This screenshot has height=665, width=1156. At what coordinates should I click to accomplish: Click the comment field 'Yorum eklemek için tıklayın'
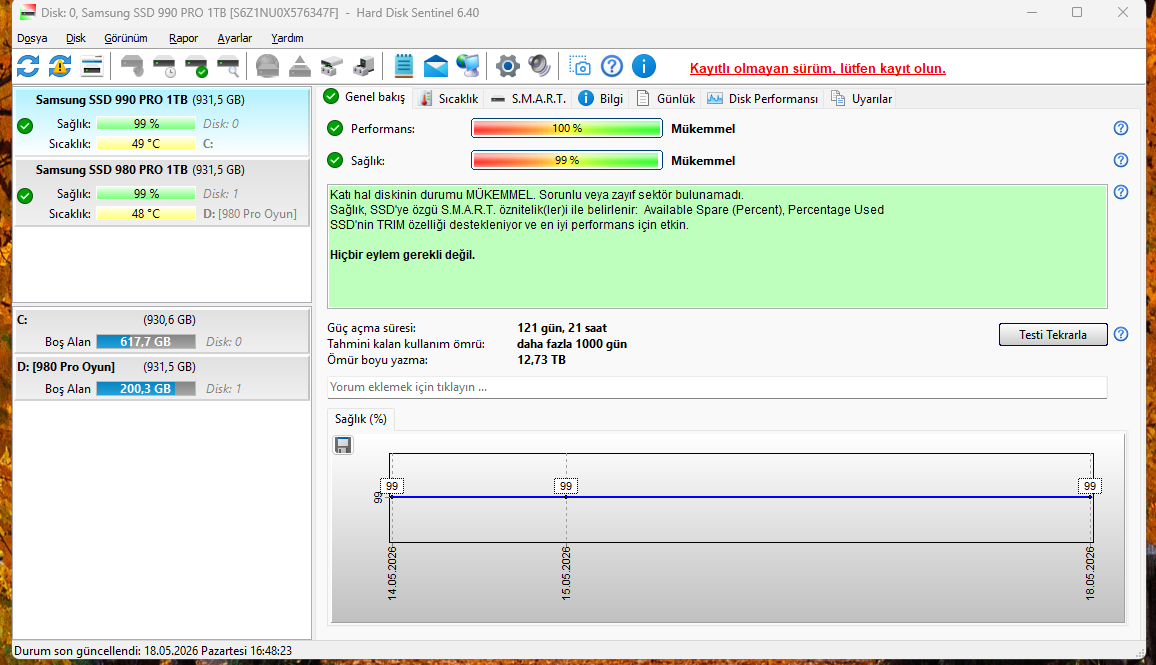(x=717, y=387)
